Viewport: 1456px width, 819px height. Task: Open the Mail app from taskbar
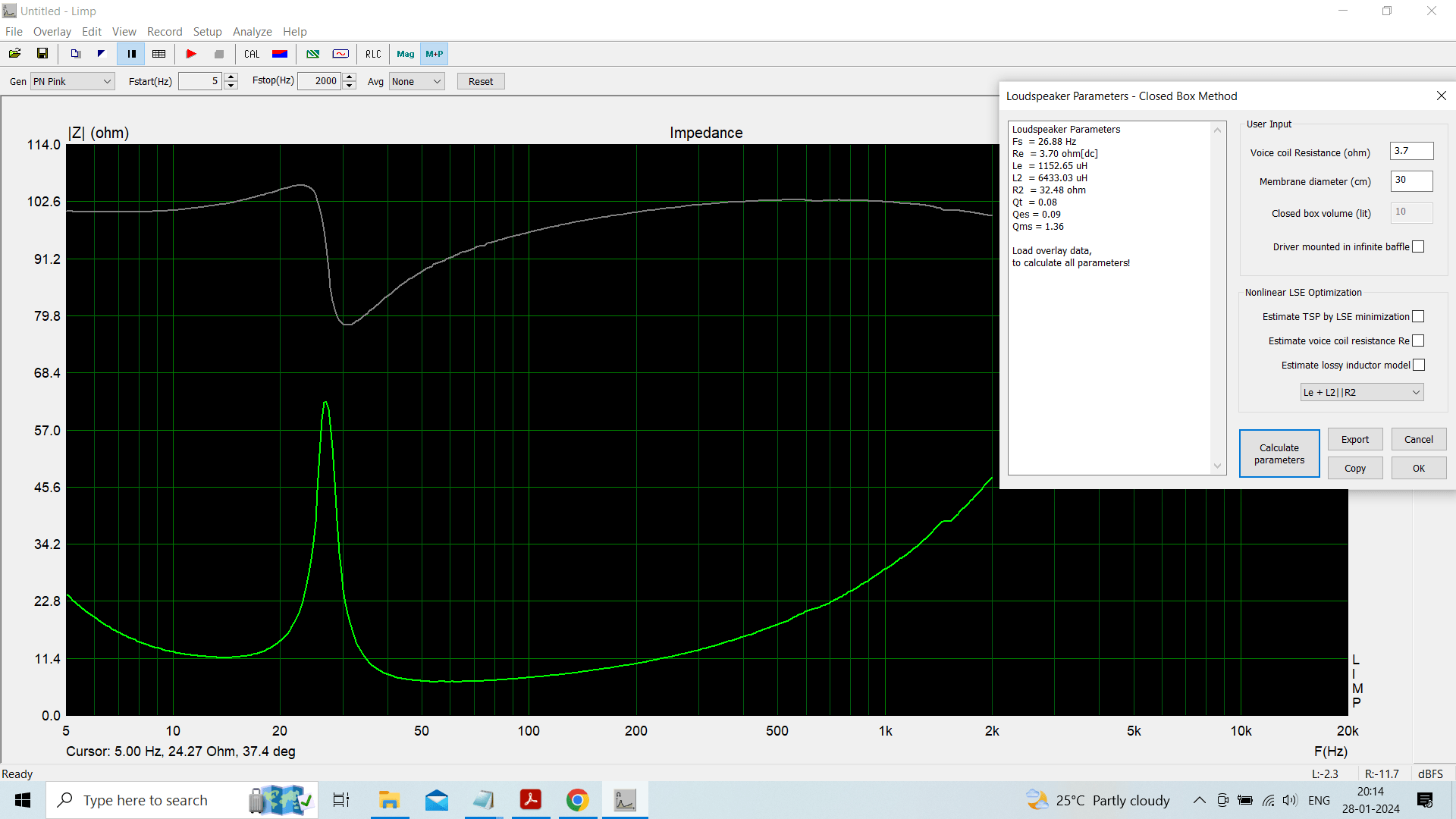[437, 800]
